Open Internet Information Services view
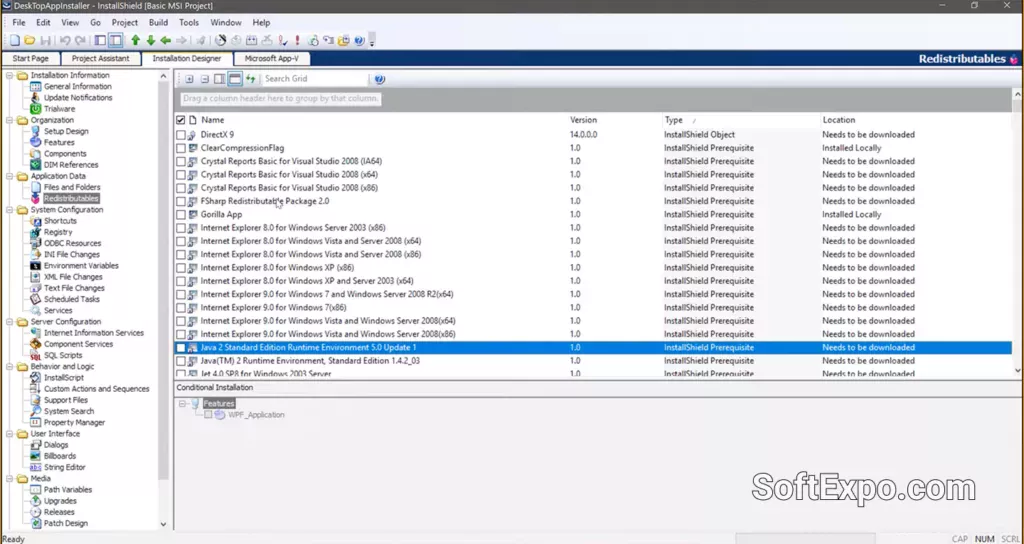The image size is (1024, 544). pyautogui.click(x=93, y=333)
